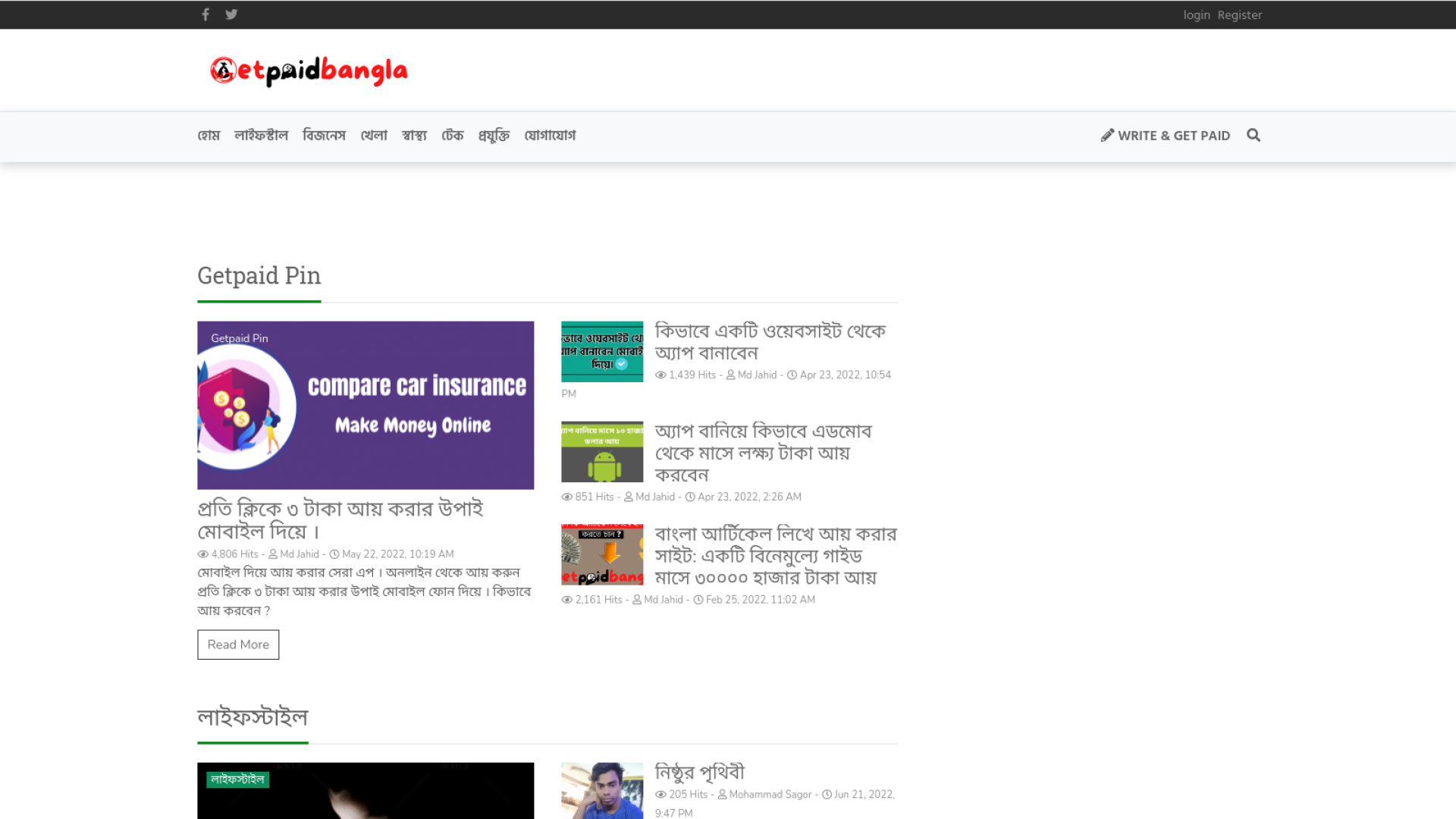The width and height of the screenshot is (1456, 819).
Task: Open the Twitter icon in top bar
Action: click(x=231, y=14)
